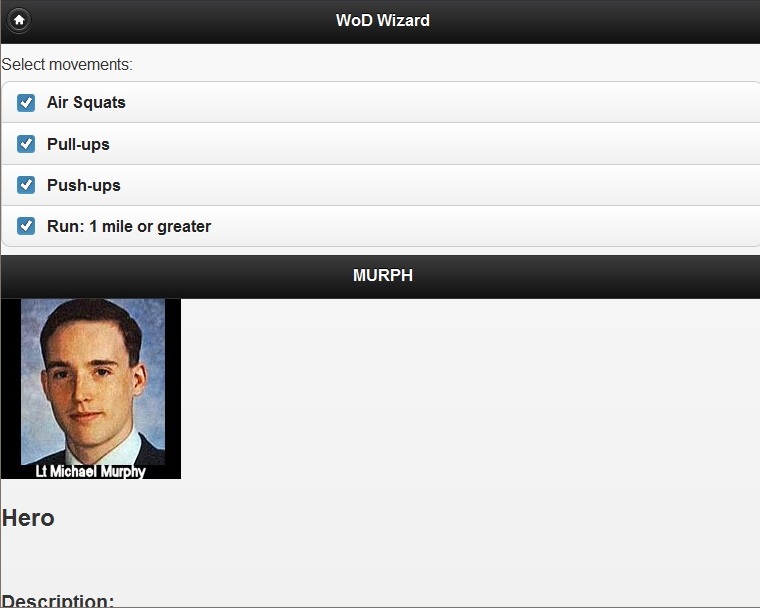Uncheck the Pull-ups checkbox
This screenshot has width=760, height=608.
(381, 144)
